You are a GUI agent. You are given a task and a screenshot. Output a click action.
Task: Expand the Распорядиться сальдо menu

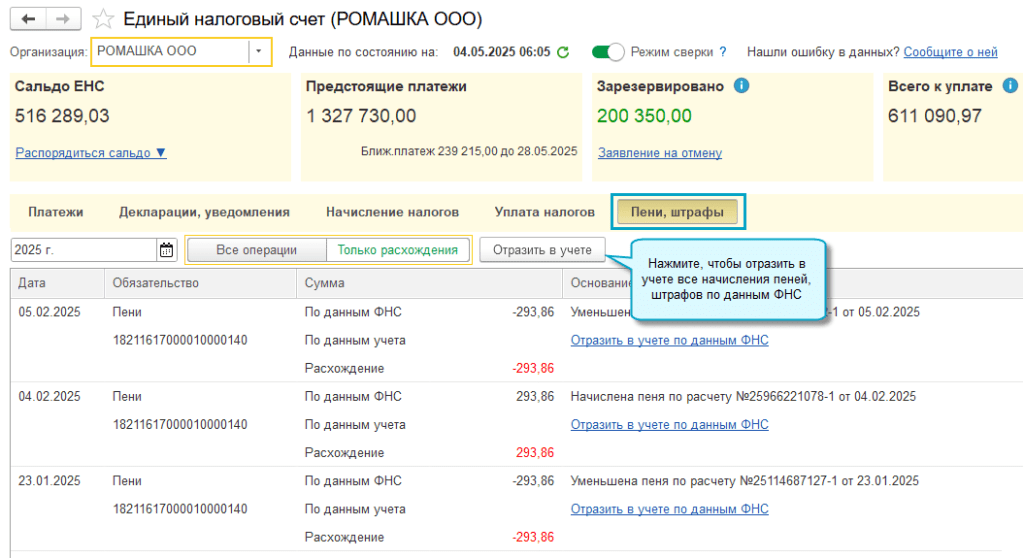(x=91, y=153)
